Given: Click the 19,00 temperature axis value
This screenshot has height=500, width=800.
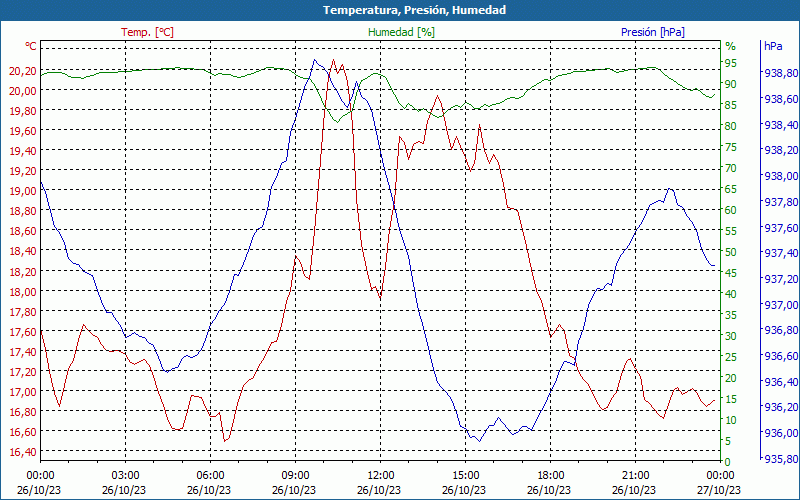Looking at the screenshot, I should pos(23,191).
